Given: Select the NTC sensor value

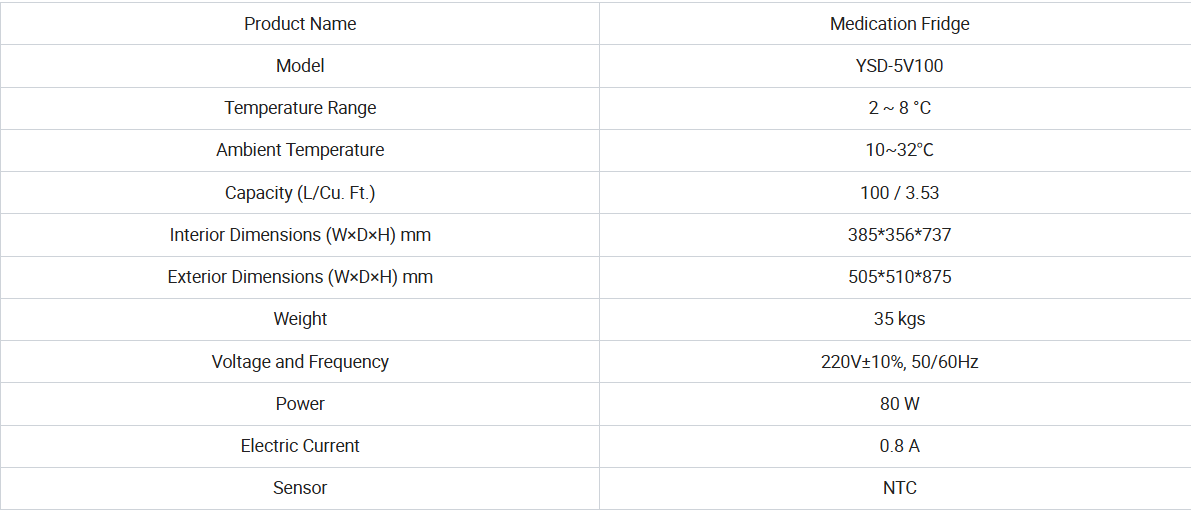Looking at the screenshot, I should pyautogui.click(x=899, y=488).
